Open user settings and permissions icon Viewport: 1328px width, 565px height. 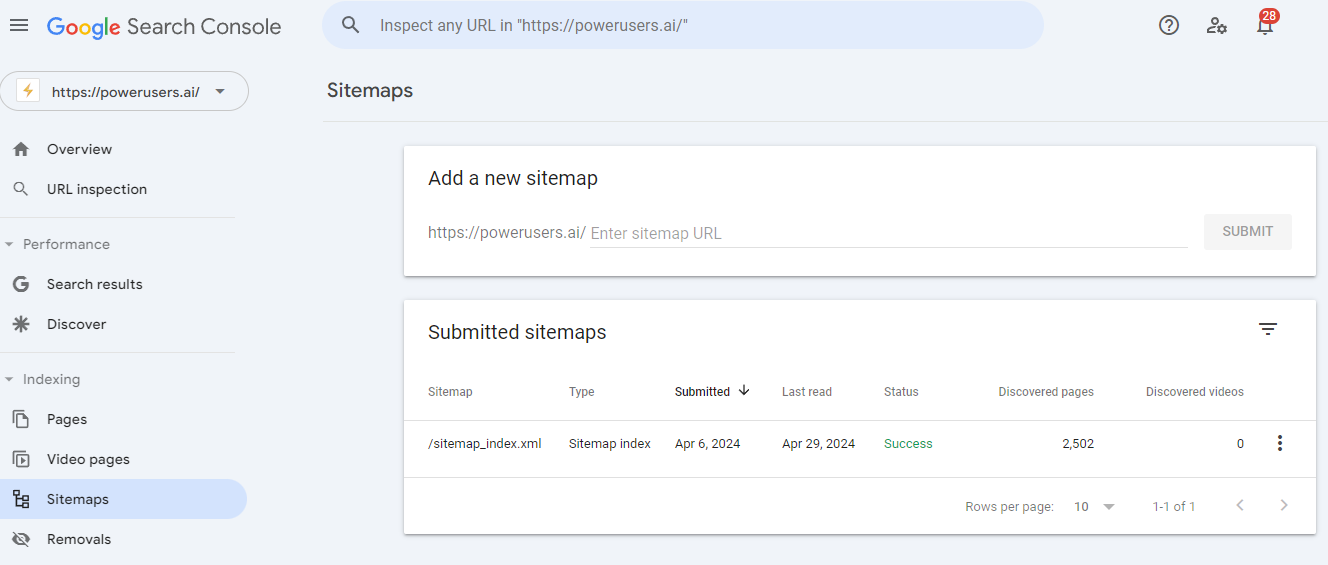pyautogui.click(x=1217, y=25)
